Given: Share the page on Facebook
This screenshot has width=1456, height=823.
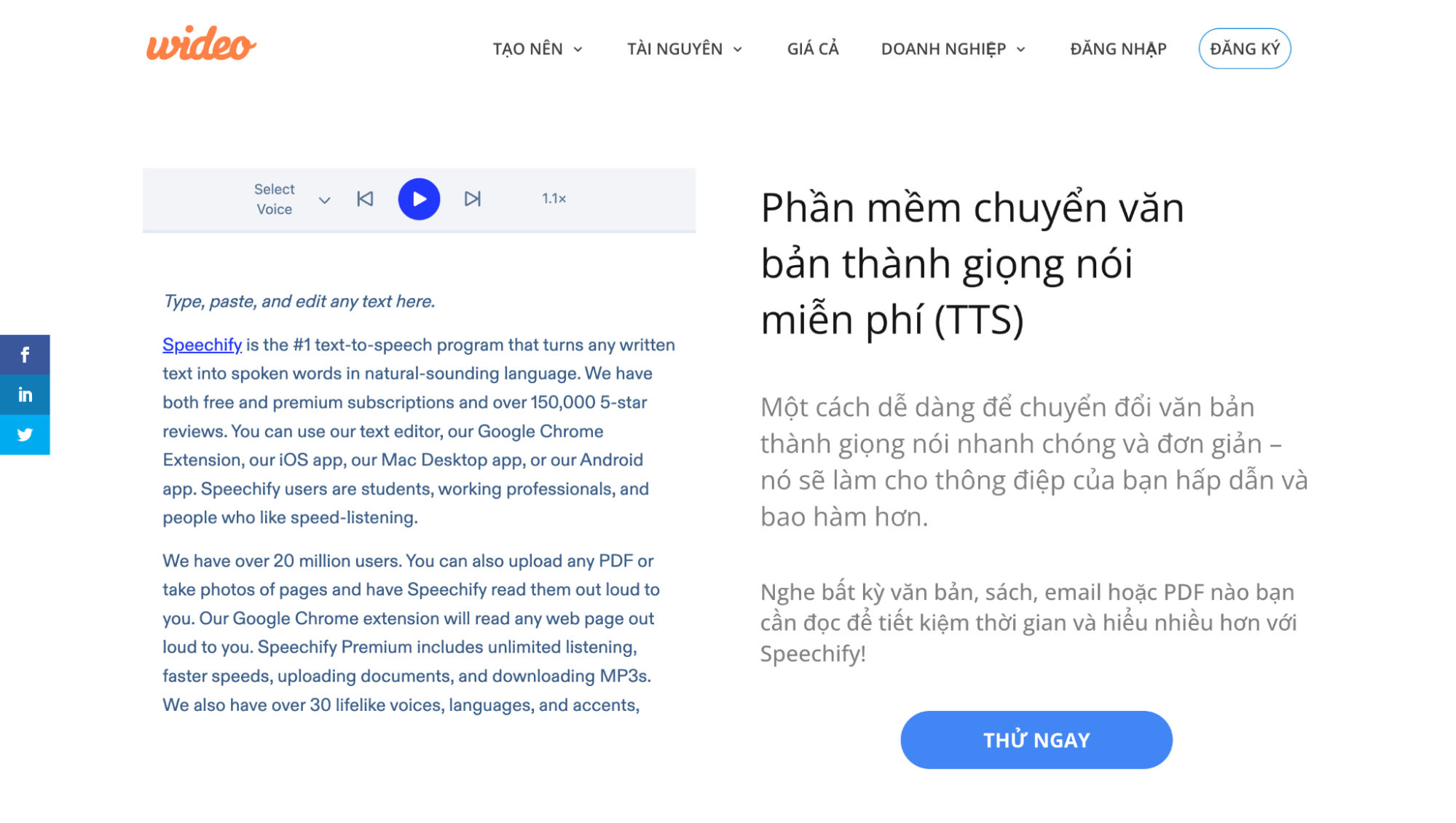Looking at the screenshot, I should click(x=25, y=355).
